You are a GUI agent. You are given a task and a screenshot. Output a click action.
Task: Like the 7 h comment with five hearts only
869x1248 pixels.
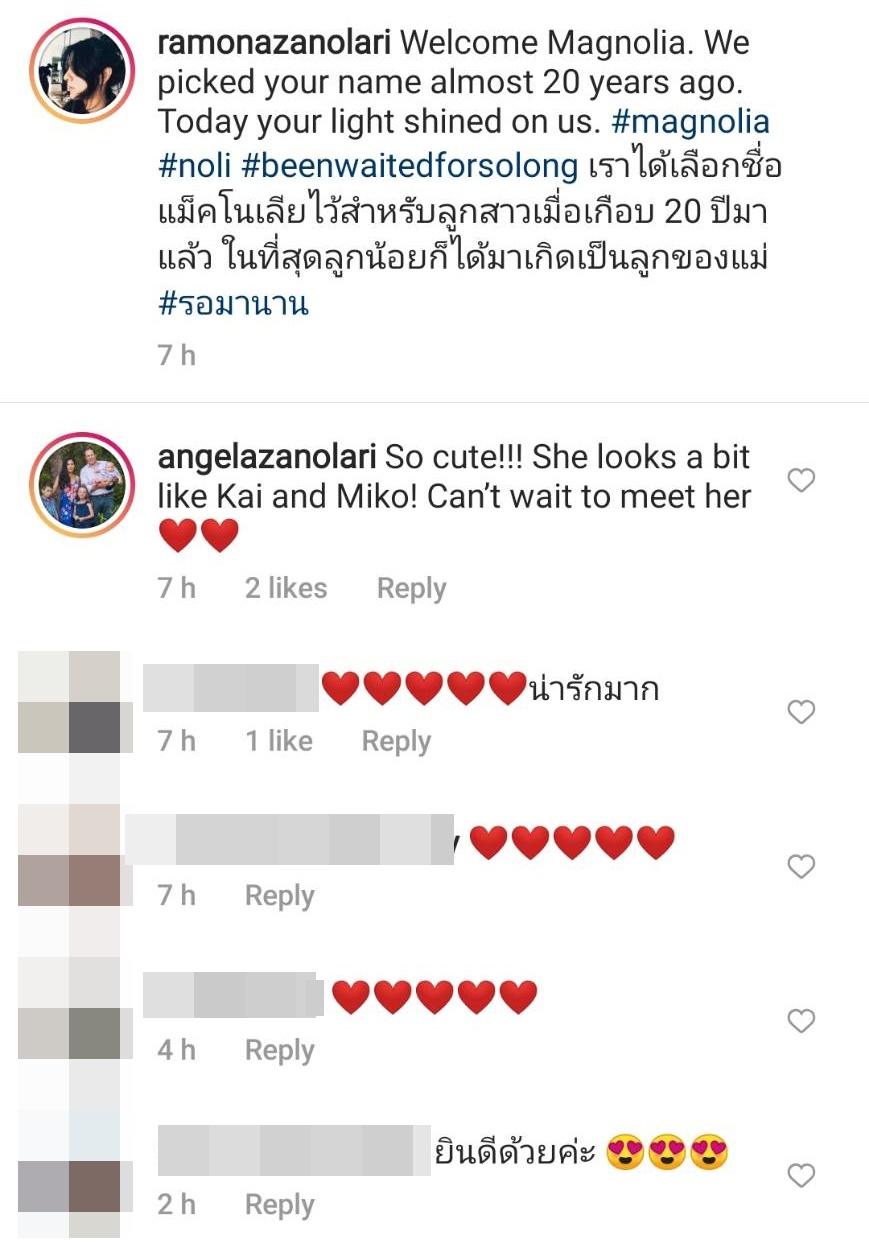(x=801, y=866)
